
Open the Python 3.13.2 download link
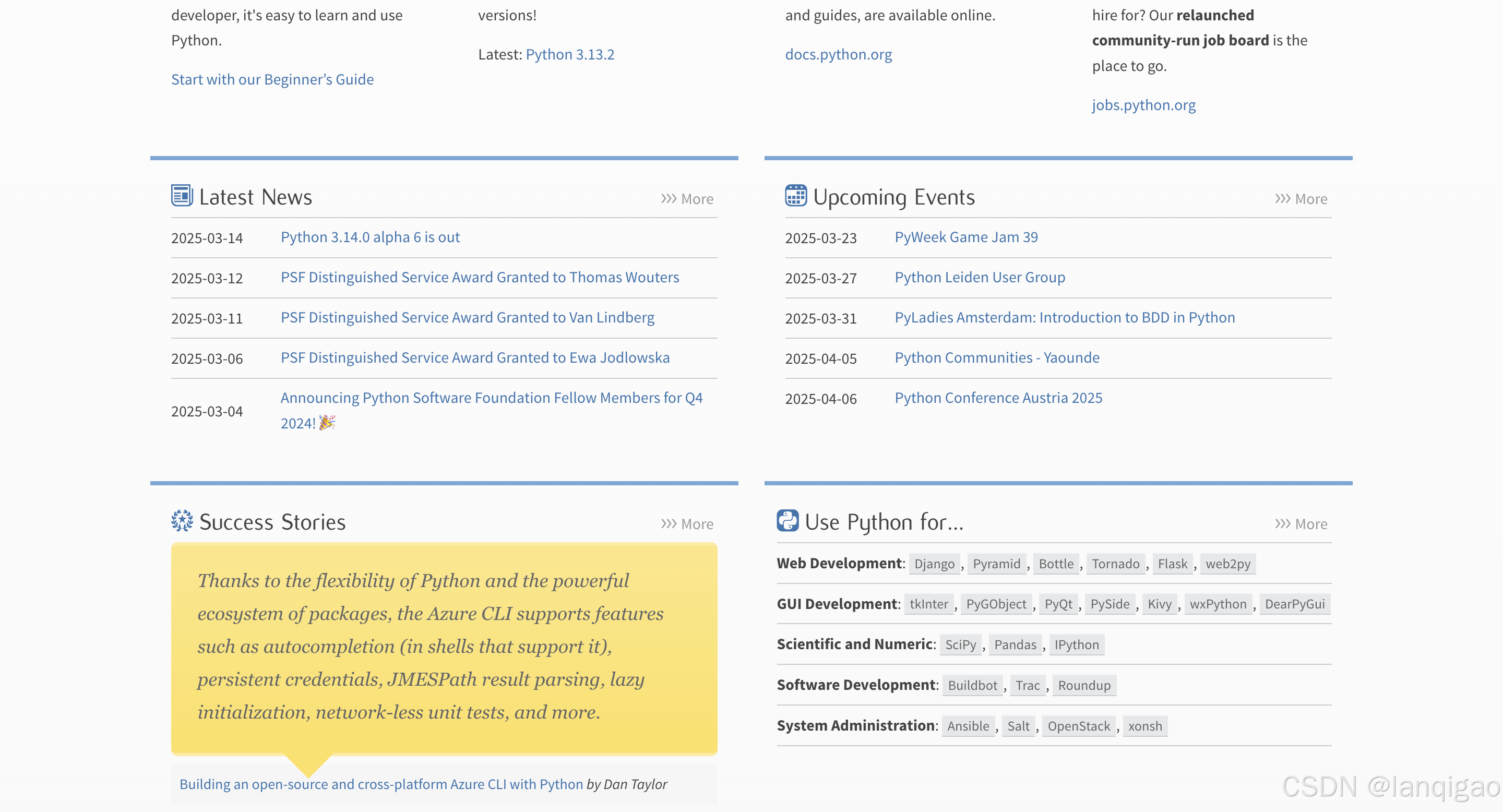click(x=569, y=54)
